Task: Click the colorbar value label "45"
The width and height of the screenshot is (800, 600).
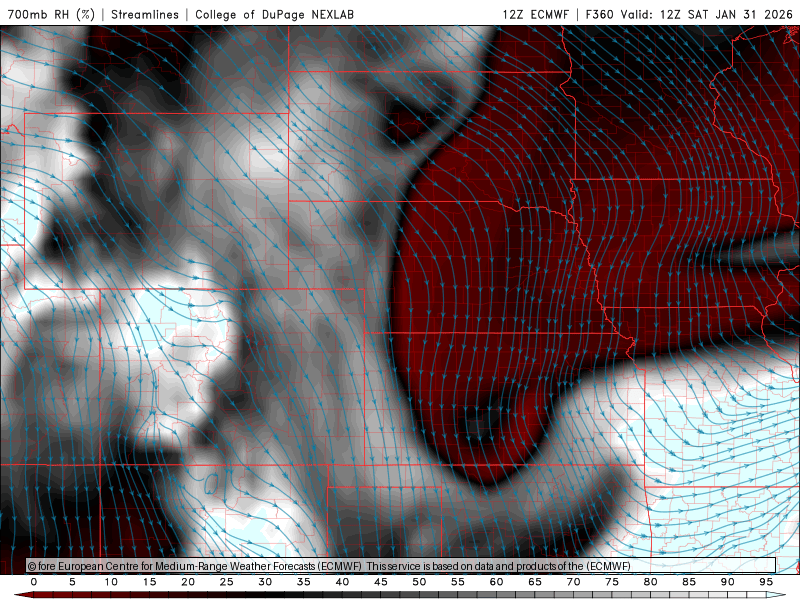Action: click(x=381, y=582)
